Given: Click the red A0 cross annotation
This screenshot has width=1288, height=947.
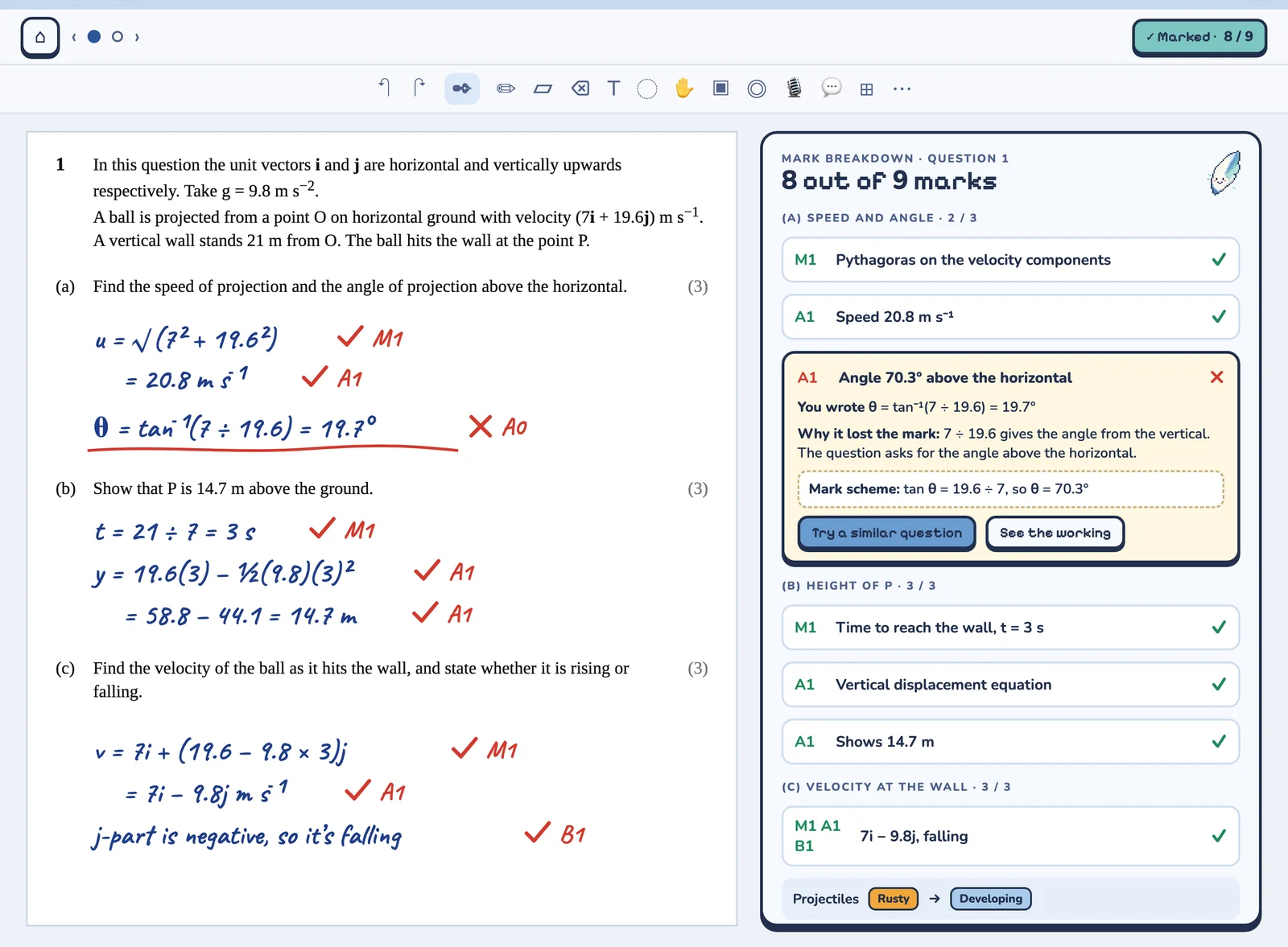Looking at the screenshot, I should click(x=498, y=426).
